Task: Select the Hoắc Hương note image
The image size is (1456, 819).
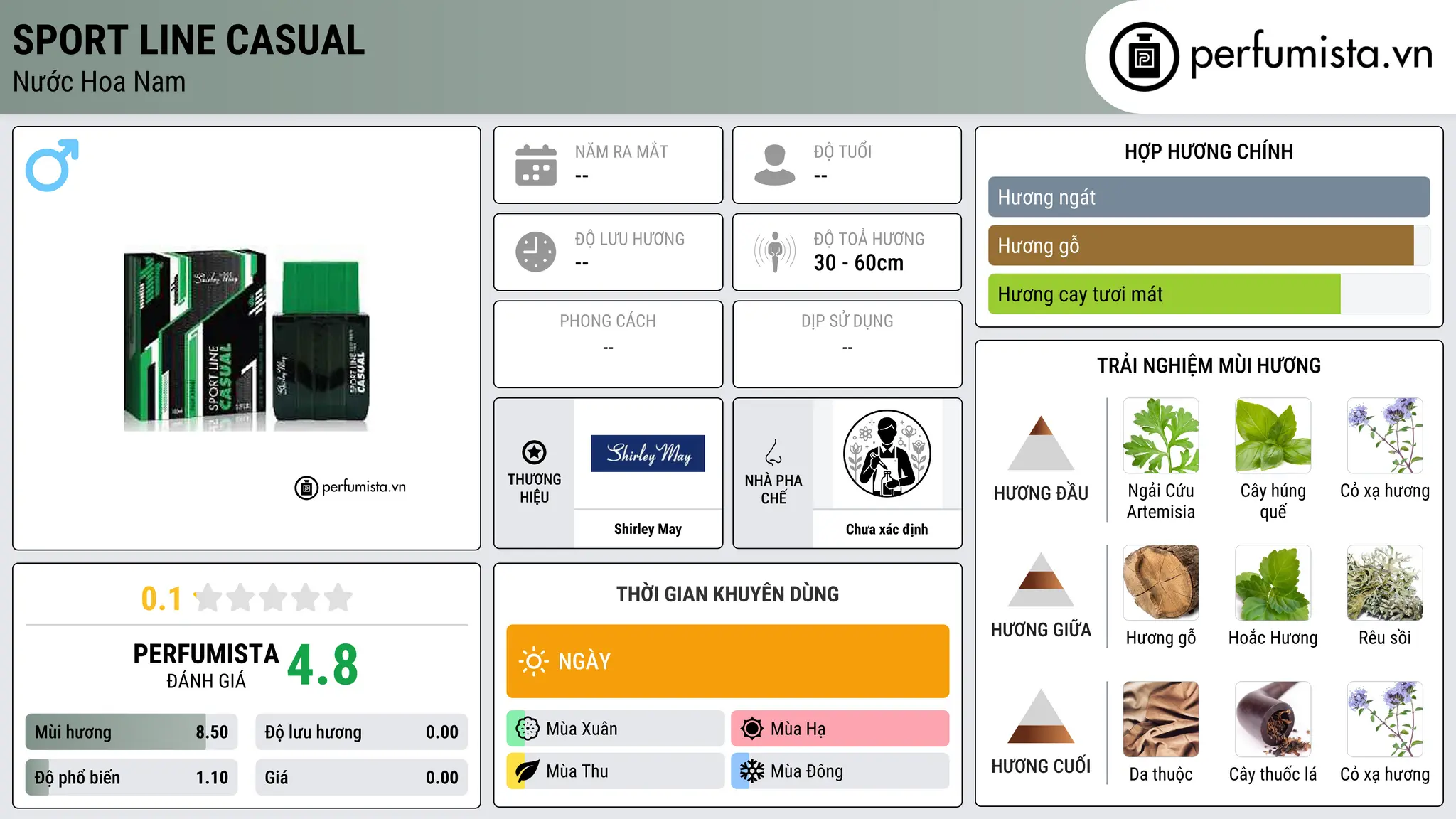Action: [x=1273, y=583]
